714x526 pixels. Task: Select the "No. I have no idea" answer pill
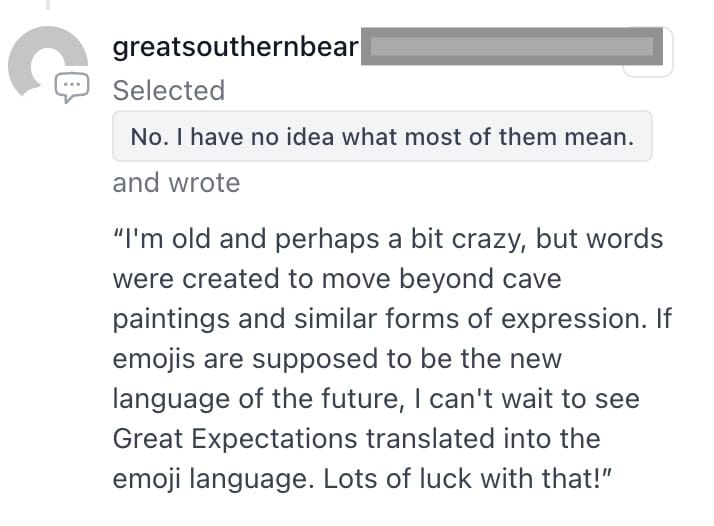[x=382, y=136]
